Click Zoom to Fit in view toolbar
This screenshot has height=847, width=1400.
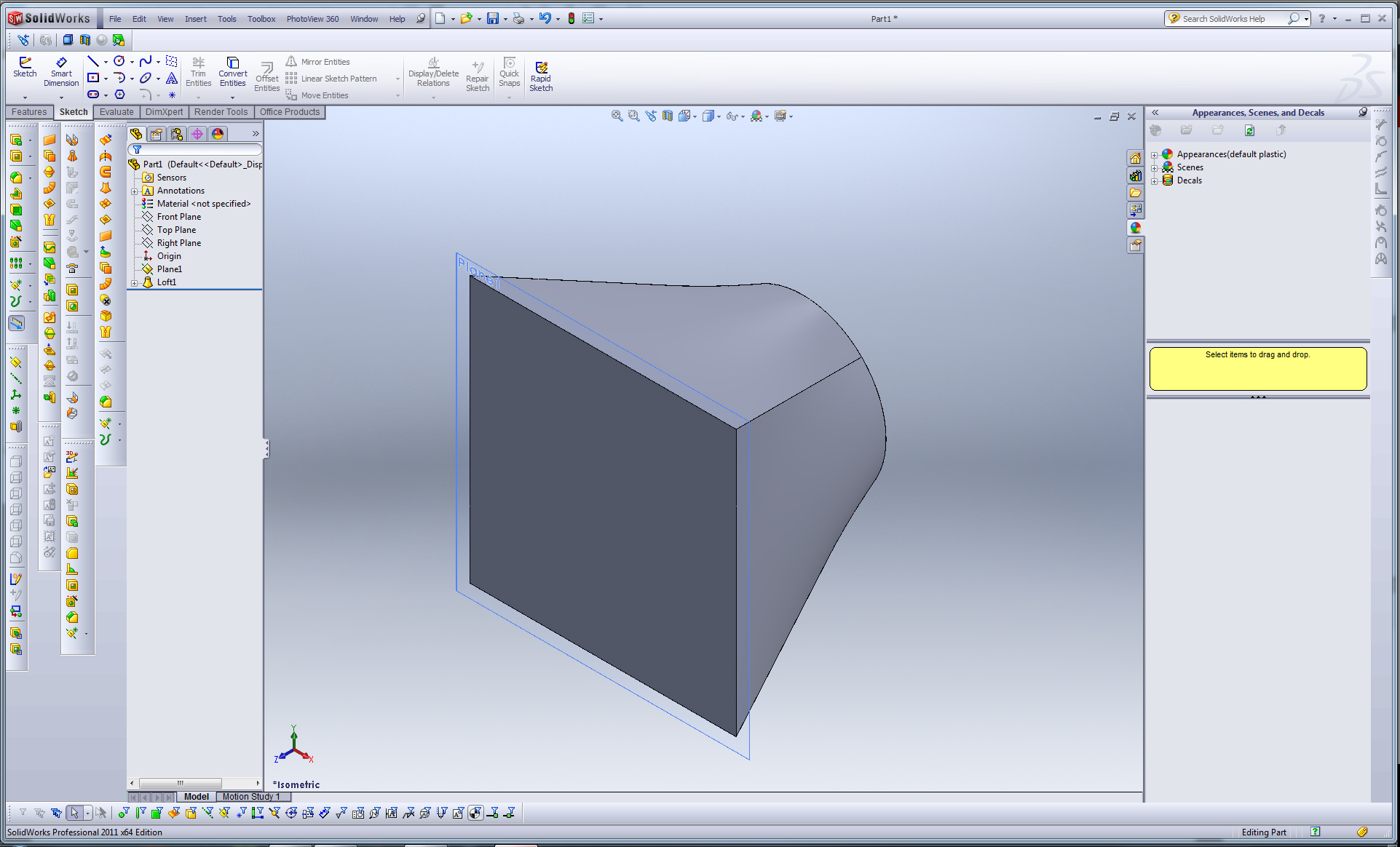coord(617,116)
